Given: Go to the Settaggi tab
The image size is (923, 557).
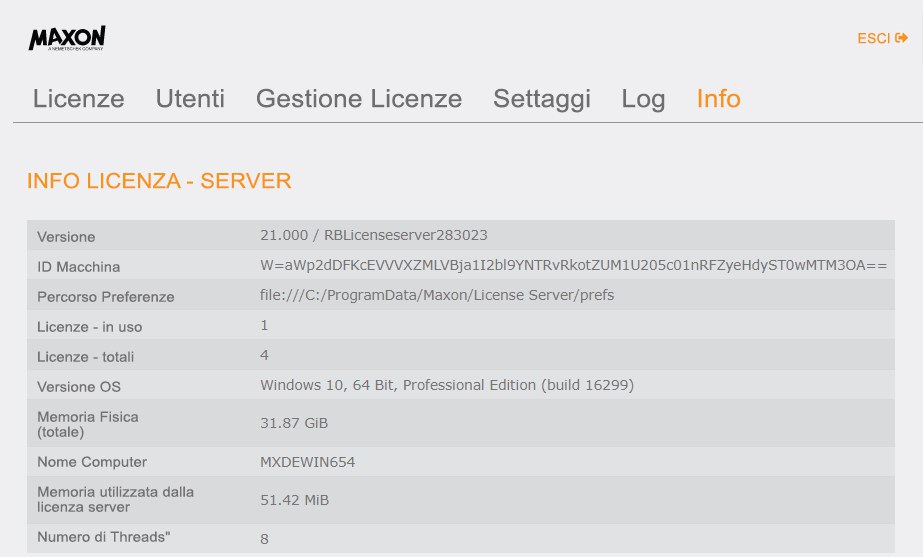Looking at the screenshot, I should (x=542, y=98).
